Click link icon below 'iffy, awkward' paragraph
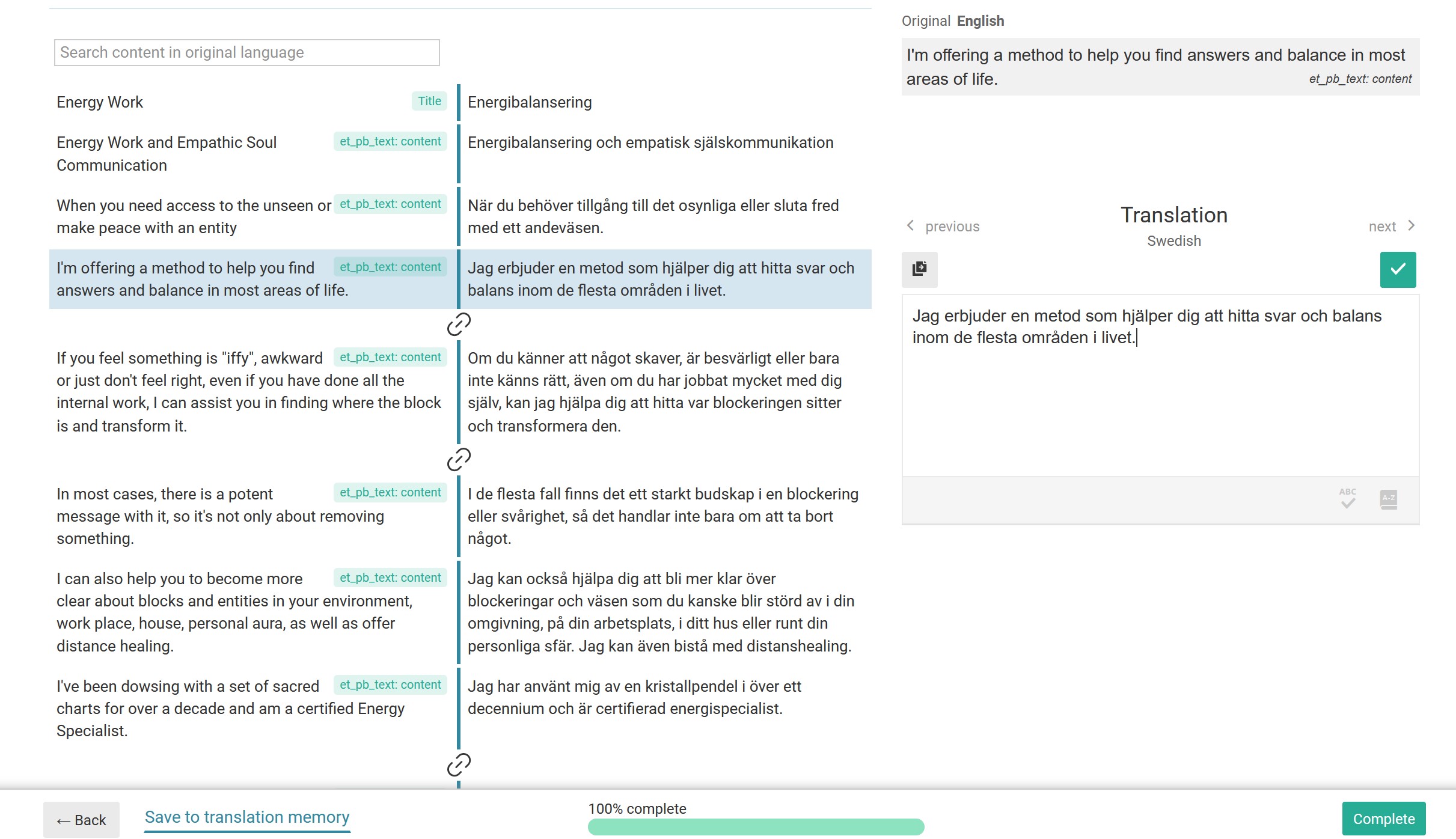Viewport: 1456px width, 839px height. pyautogui.click(x=459, y=459)
